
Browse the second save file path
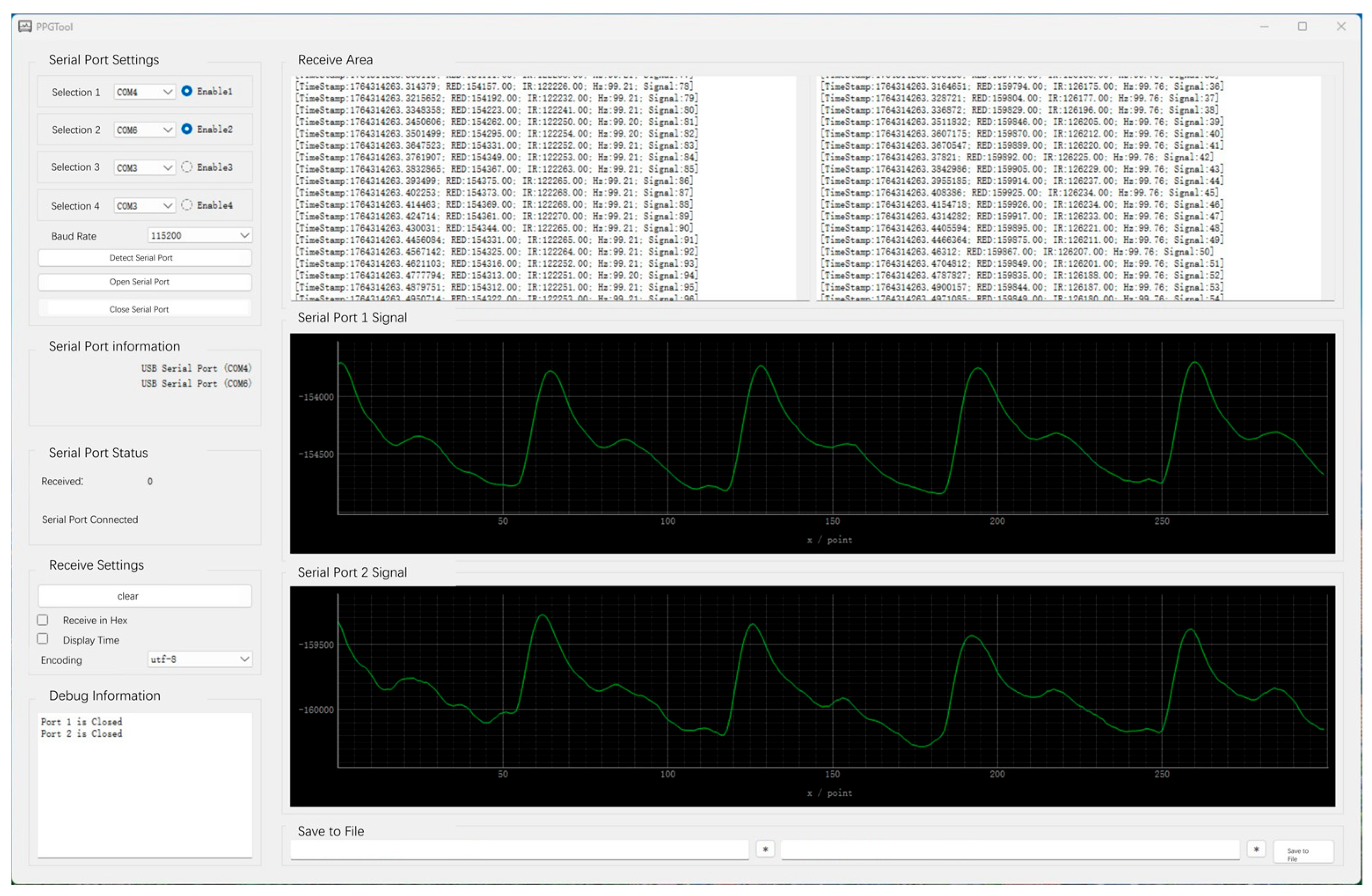1256,849
